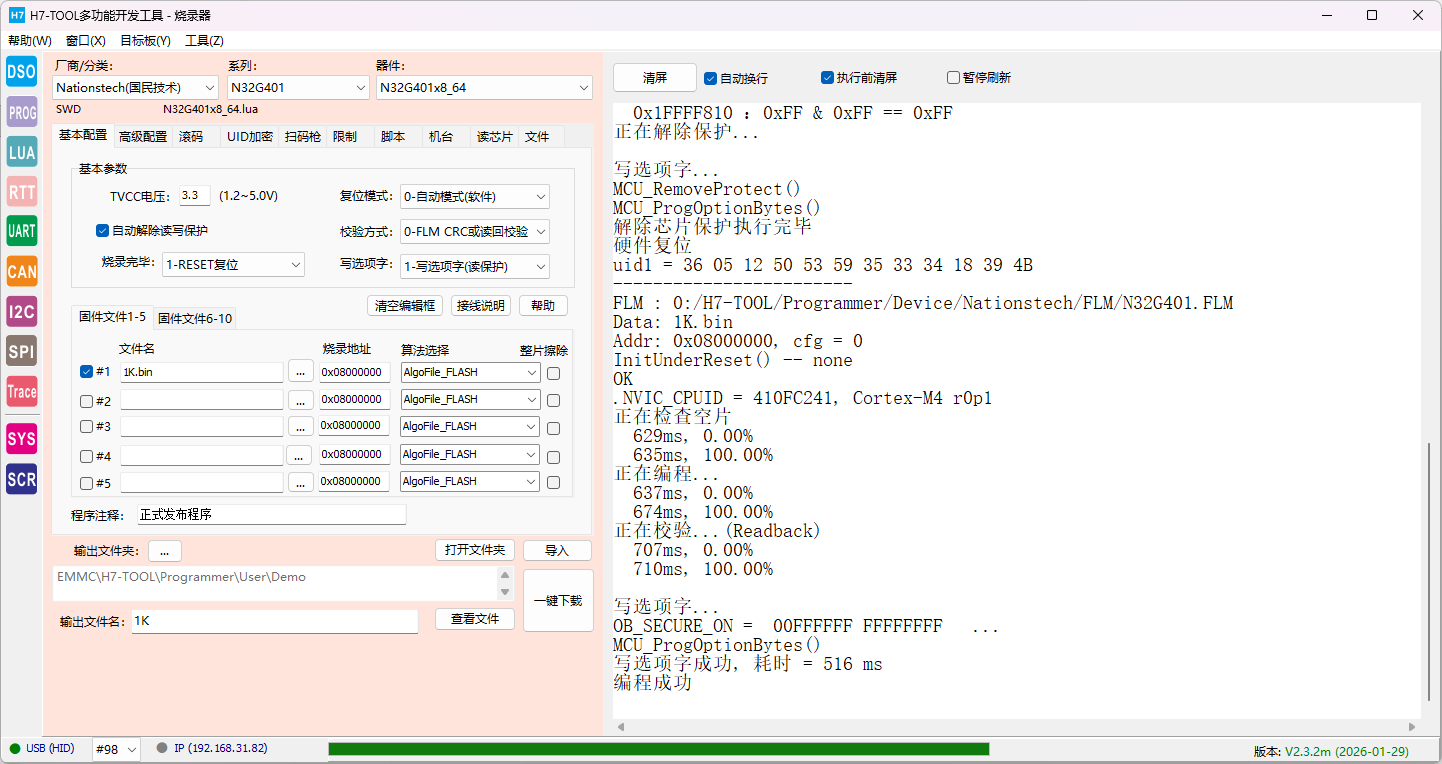Click the CAN bus sidebar icon
Image resolution: width=1442 pixels, height=764 pixels.
(21, 271)
